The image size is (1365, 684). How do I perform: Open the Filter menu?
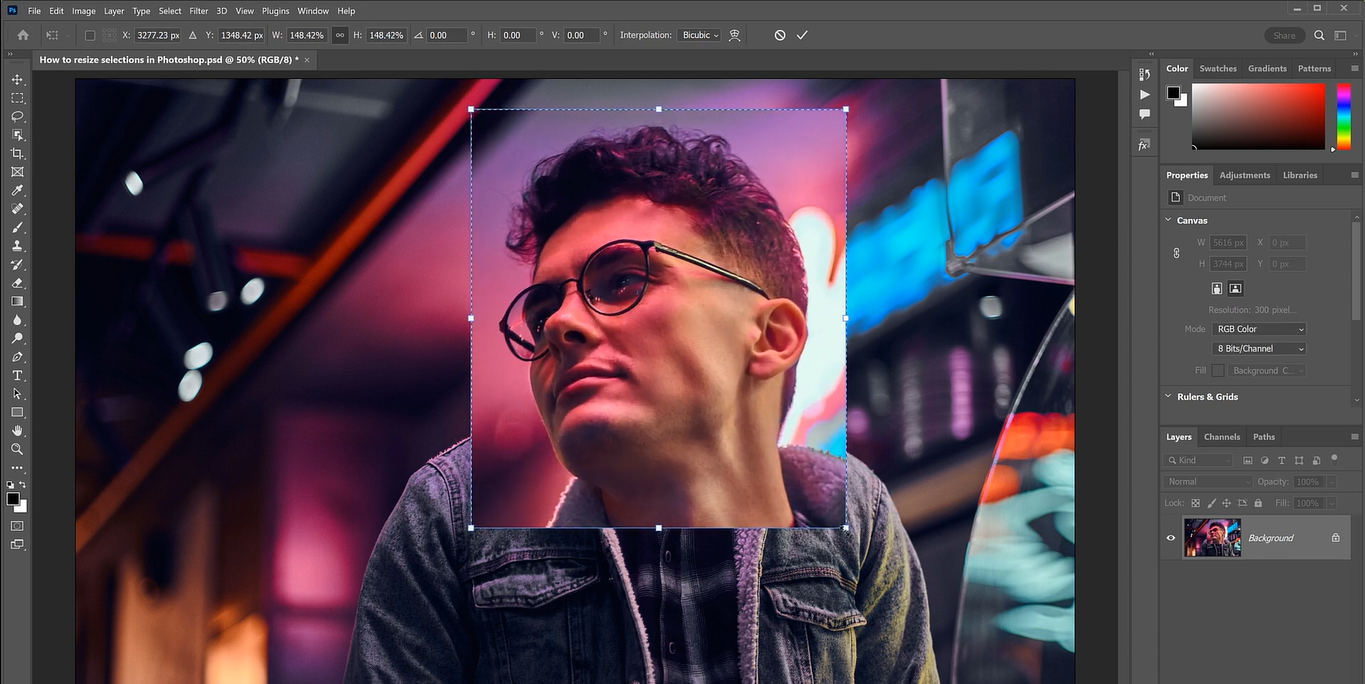[199, 11]
